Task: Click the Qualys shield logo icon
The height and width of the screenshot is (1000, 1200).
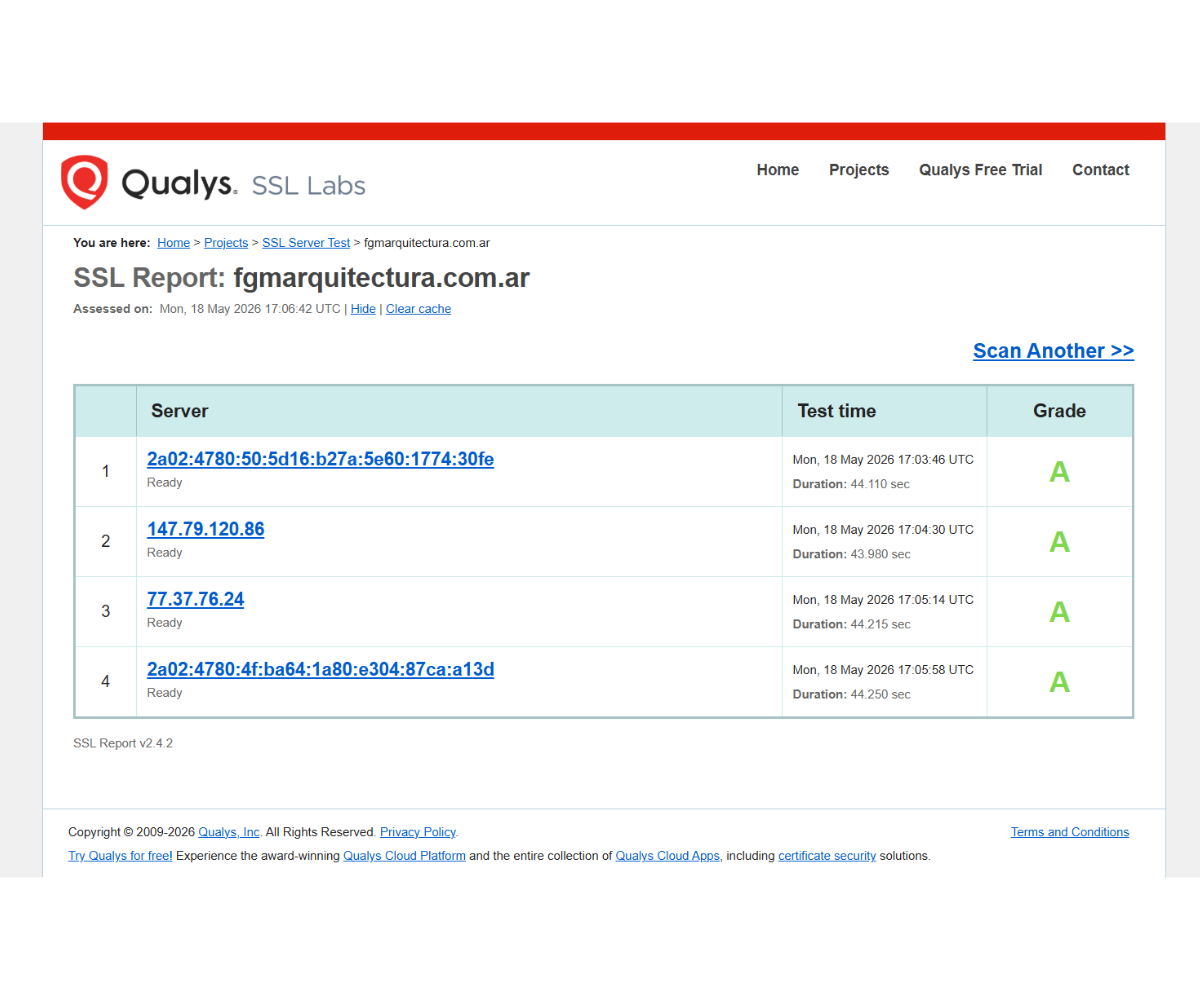Action: tap(84, 182)
